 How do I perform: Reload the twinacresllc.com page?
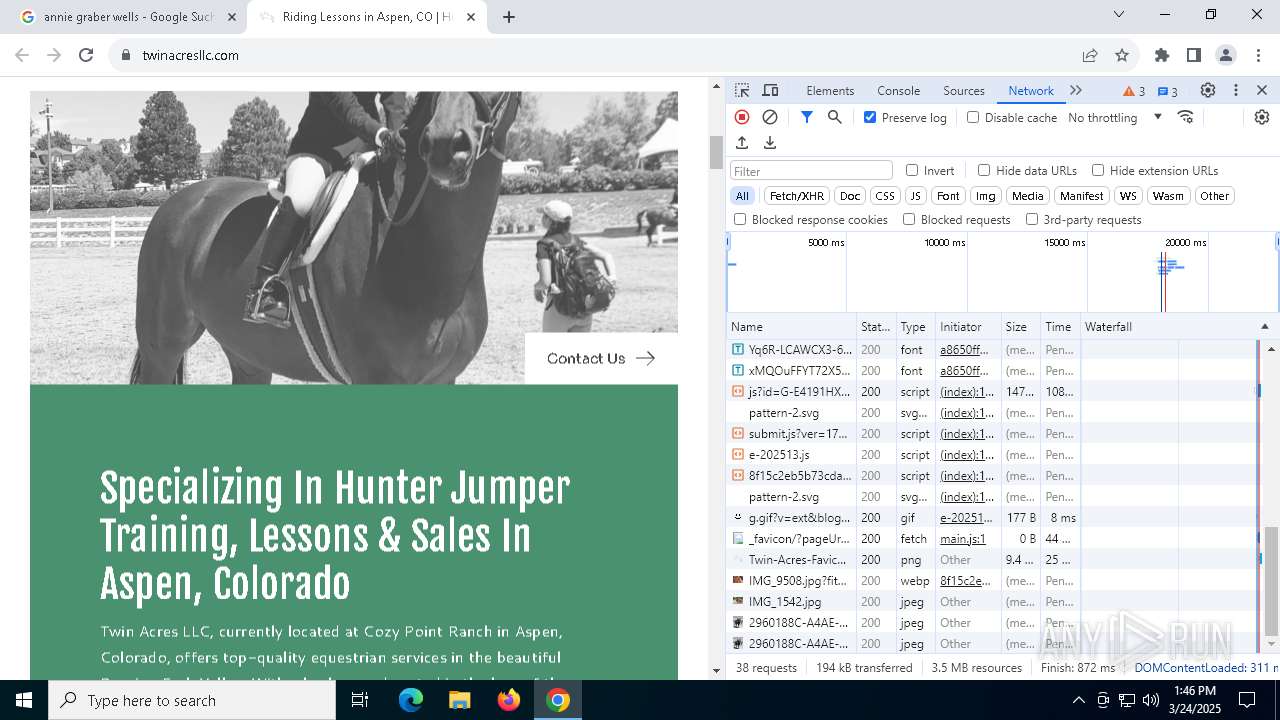click(x=86, y=55)
